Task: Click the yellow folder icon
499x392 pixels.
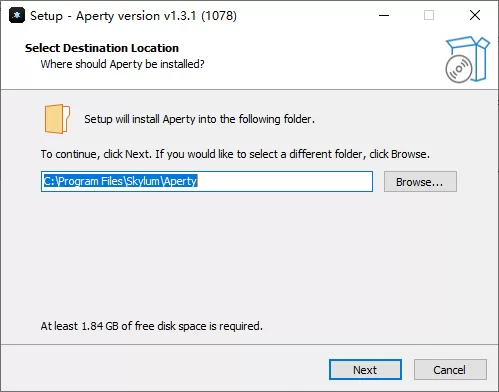Action: click(x=57, y=119)
